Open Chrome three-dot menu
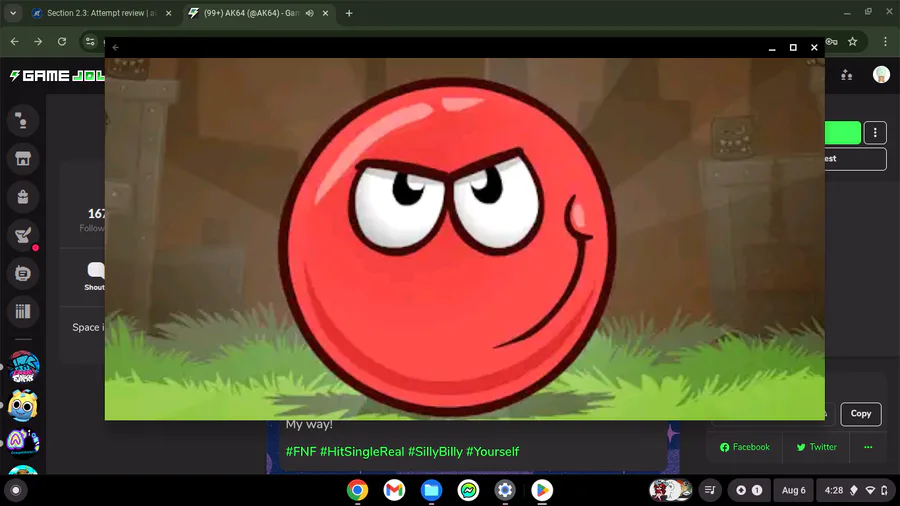900x506 pixels. point(885,41)
